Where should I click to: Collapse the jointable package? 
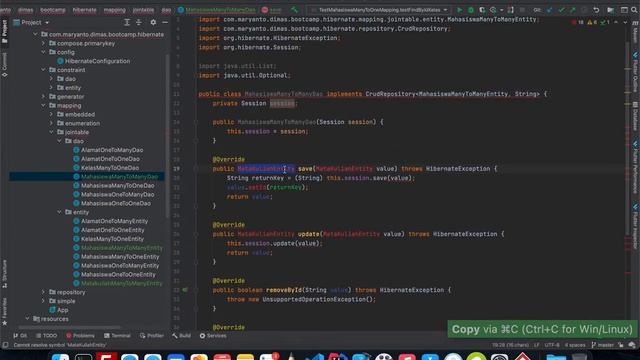pos(51,132)
